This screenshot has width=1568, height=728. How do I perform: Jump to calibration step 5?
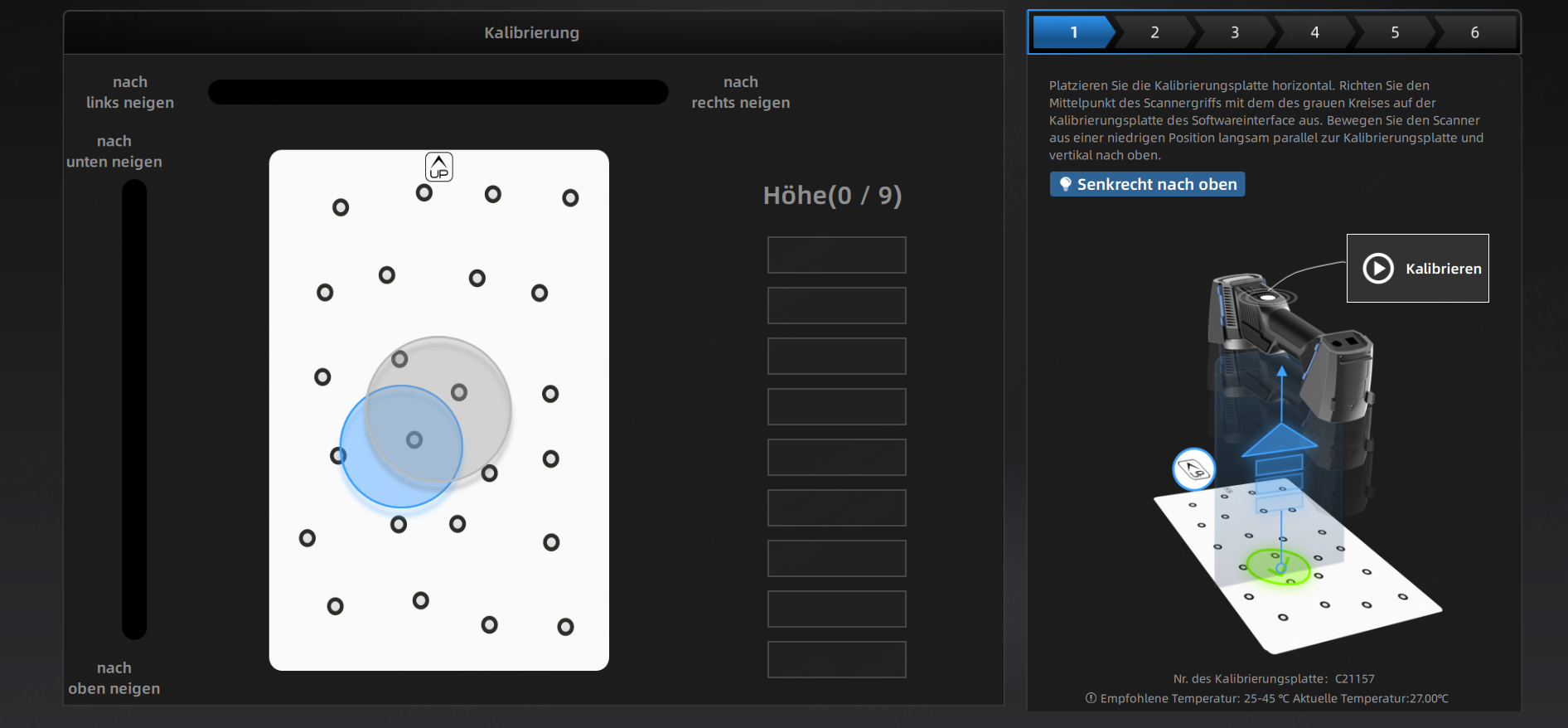[1395, 32]
